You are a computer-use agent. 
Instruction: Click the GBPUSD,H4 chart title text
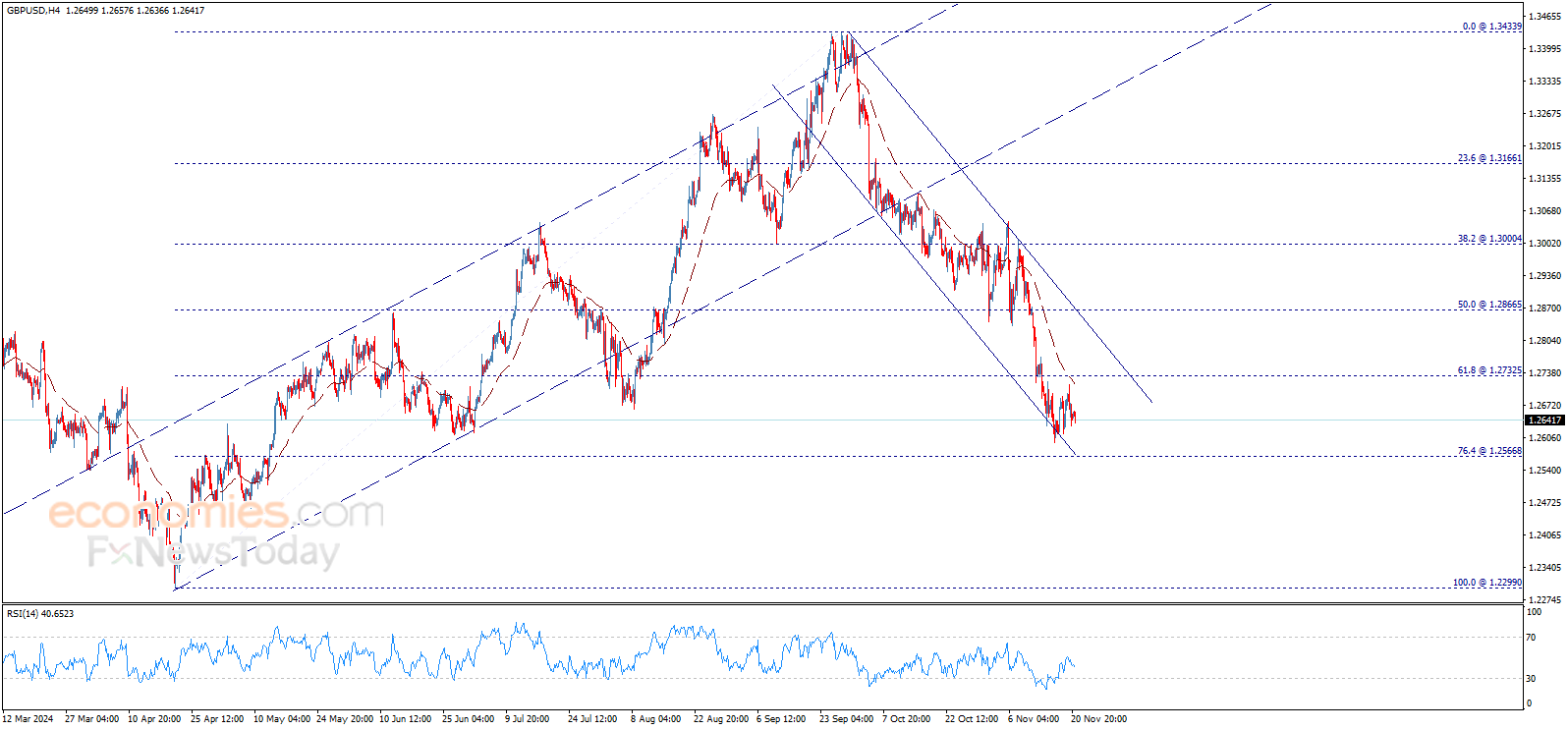[33, 10]
